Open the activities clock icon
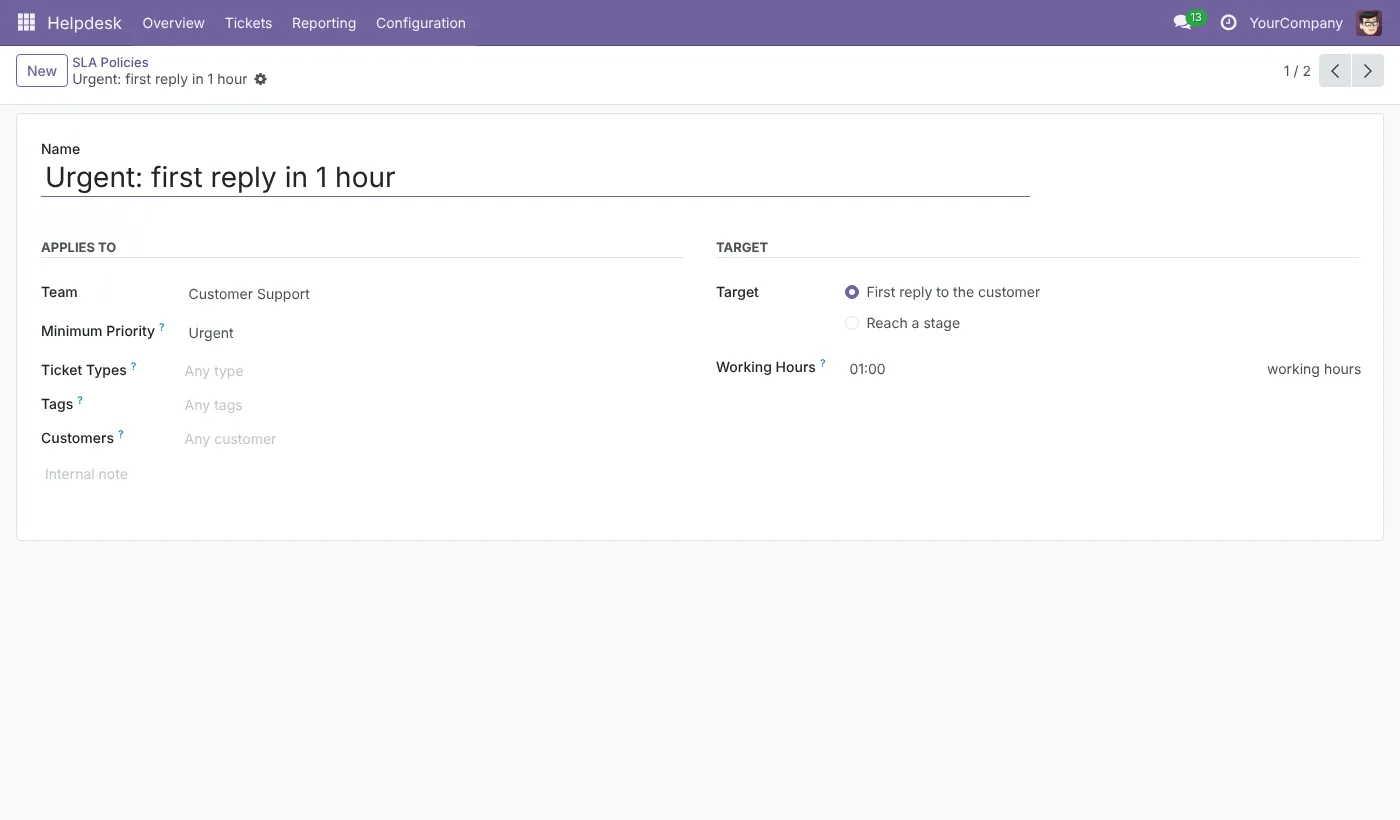The height and width of the screenshot is (820, 1400). [1229, 22]
